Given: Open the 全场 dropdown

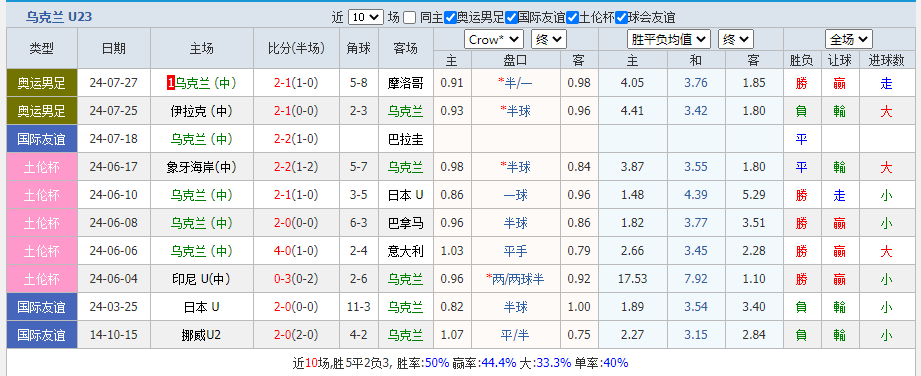Looking at the screenshot, I should tap(849, 39).
